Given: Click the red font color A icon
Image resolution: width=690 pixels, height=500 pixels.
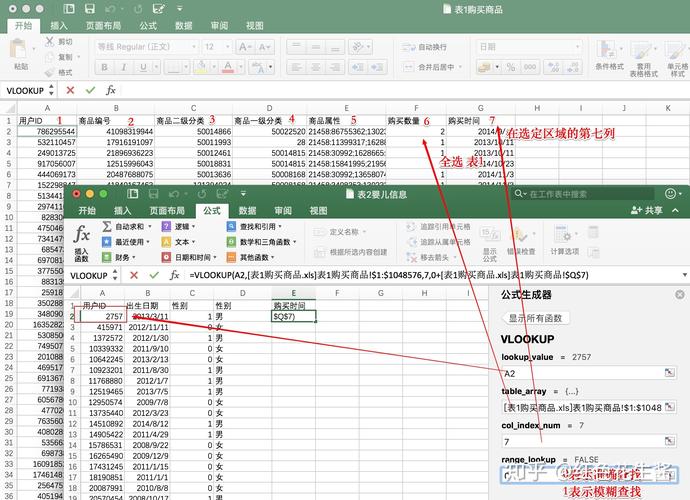Looking at the screenshot, I should click(x=228, y=67).
